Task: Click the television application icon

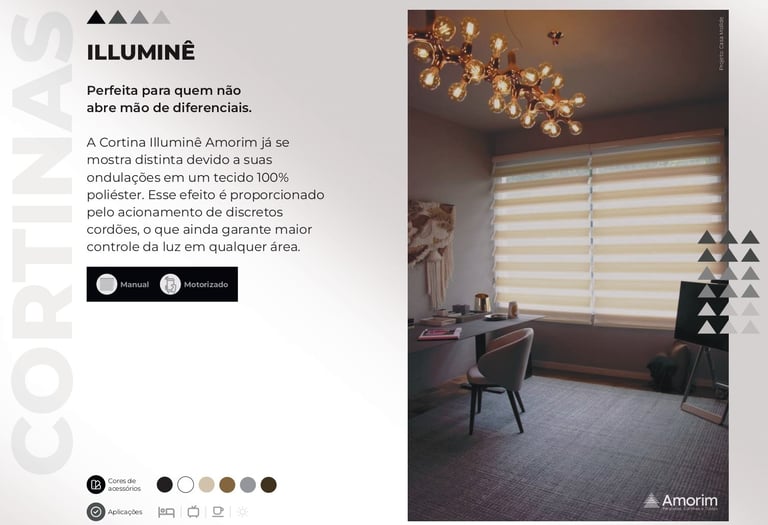Action: click(x=193, y=512)
